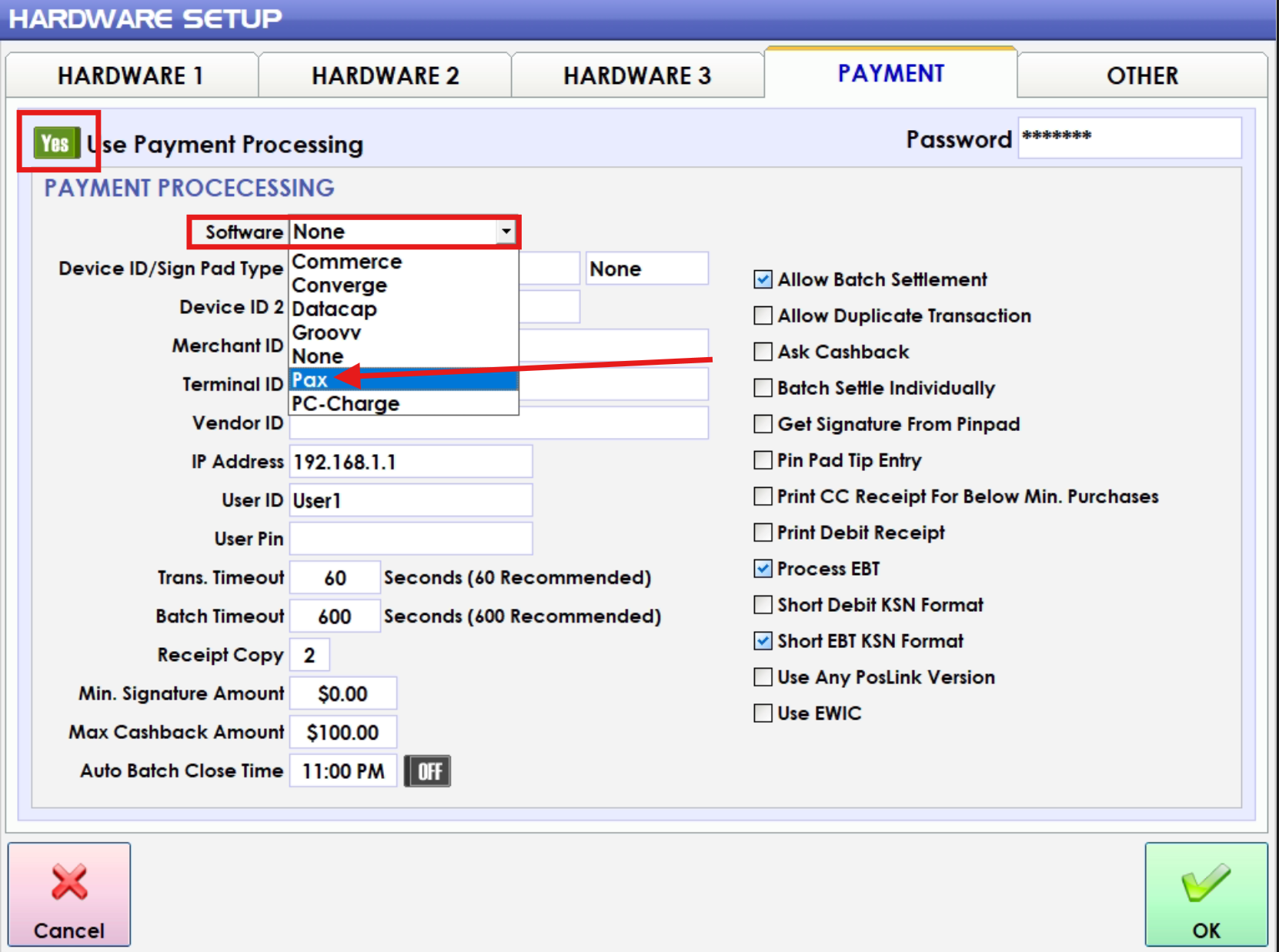The width and height of the screenshot is (1279, 952).
Task: Toggle the green Yes payment processing switch
Action: tap(56, 143)
